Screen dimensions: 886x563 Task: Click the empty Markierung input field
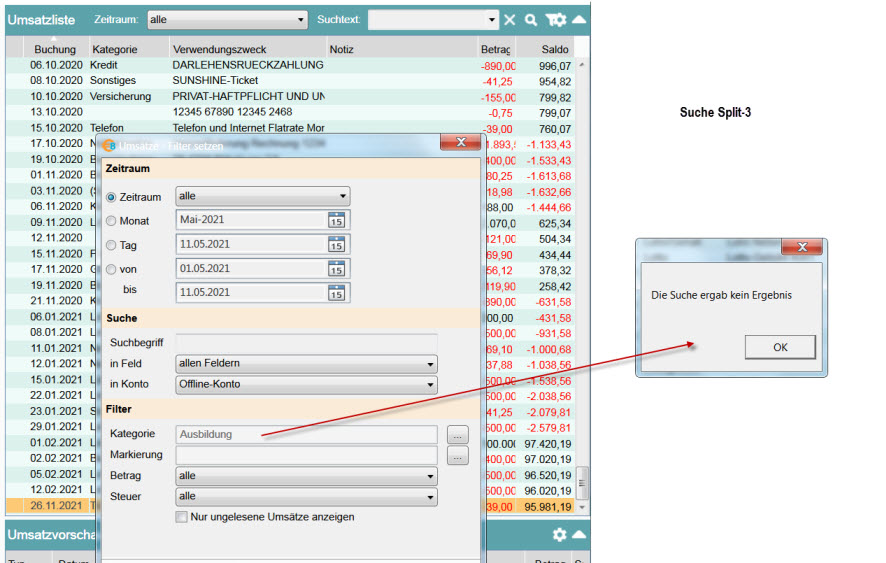[x=307, y=455]
